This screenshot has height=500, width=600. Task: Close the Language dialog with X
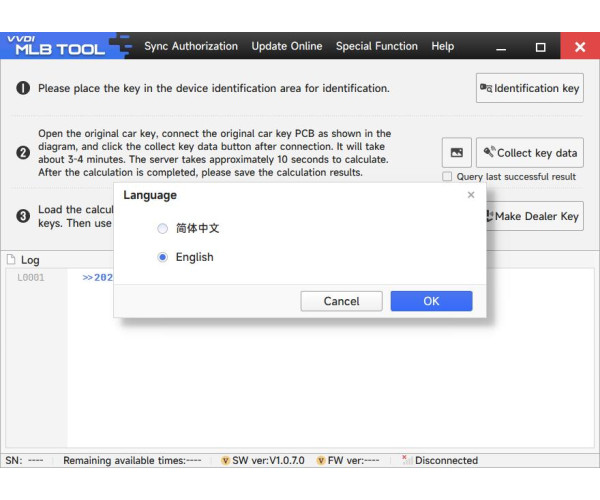(x=471, y=195)
